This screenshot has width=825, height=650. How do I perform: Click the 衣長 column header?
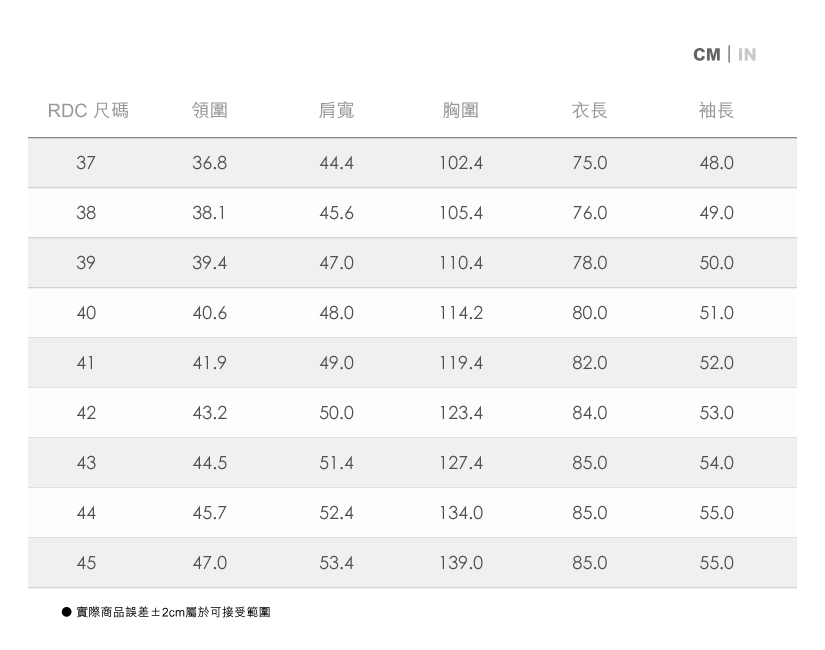(589, 110)
